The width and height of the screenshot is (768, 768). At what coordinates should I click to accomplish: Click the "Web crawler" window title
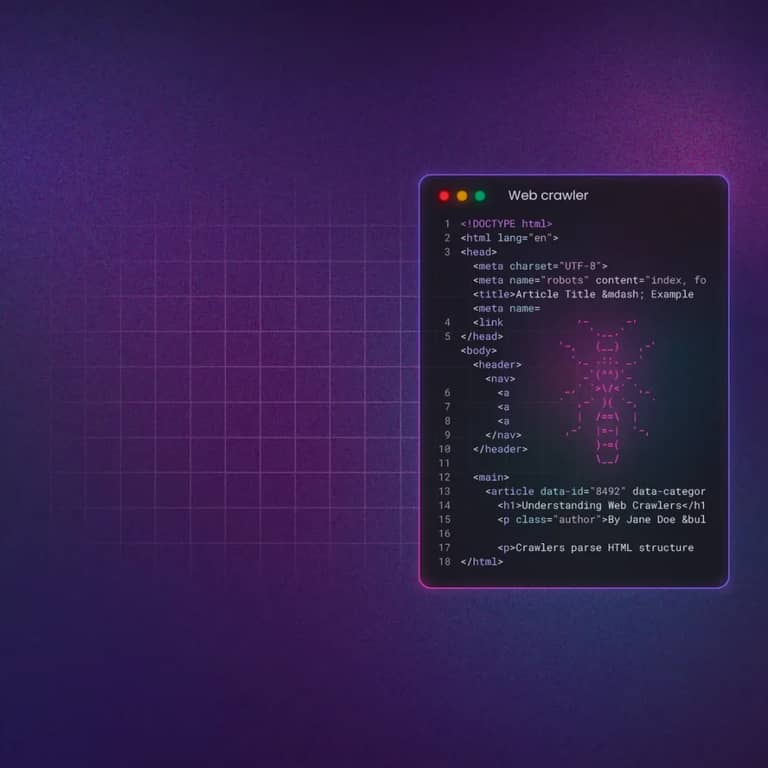pos(548,195)
